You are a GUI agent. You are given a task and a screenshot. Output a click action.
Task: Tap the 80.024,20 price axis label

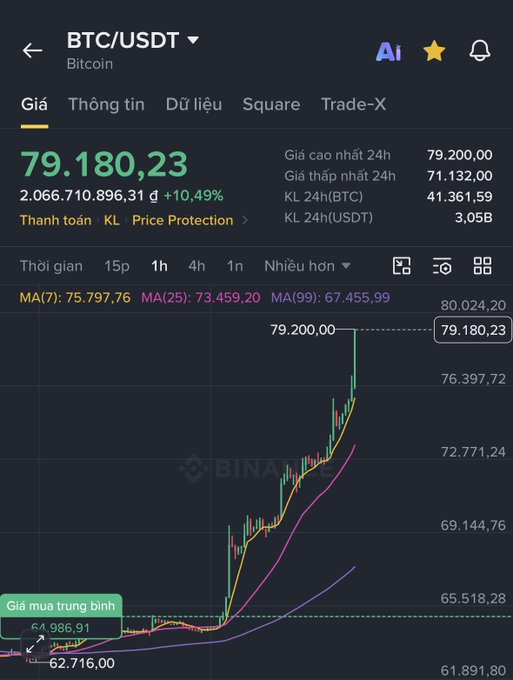point(473,305)
